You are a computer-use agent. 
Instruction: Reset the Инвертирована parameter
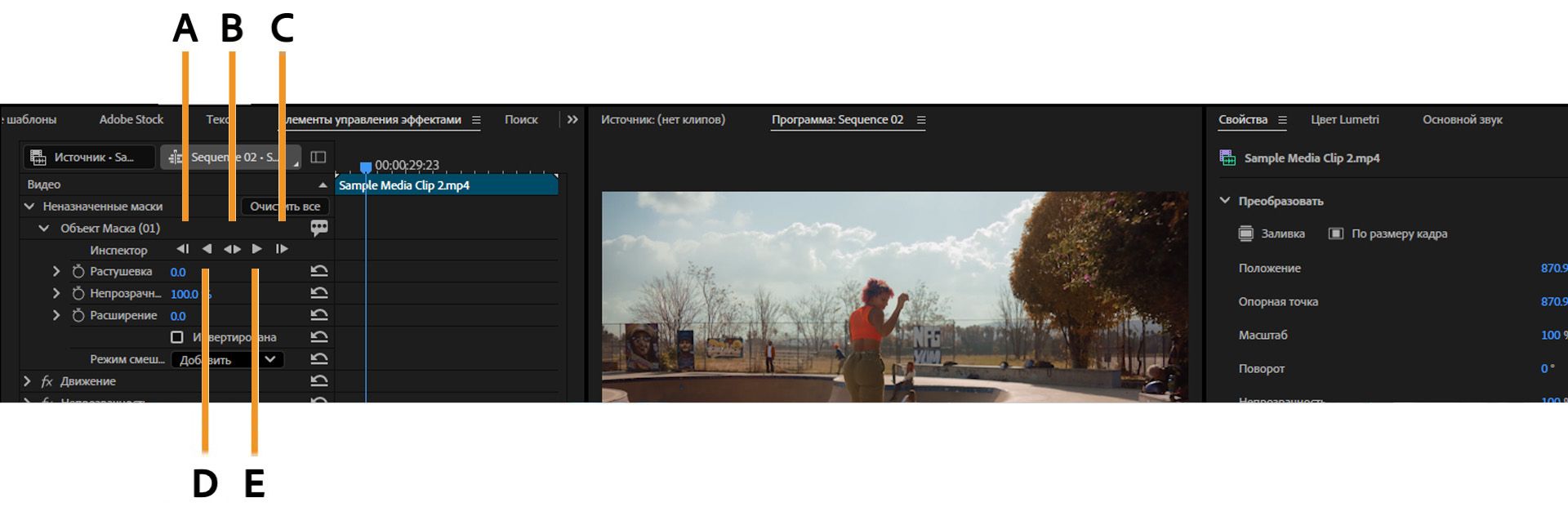[319, 337]
